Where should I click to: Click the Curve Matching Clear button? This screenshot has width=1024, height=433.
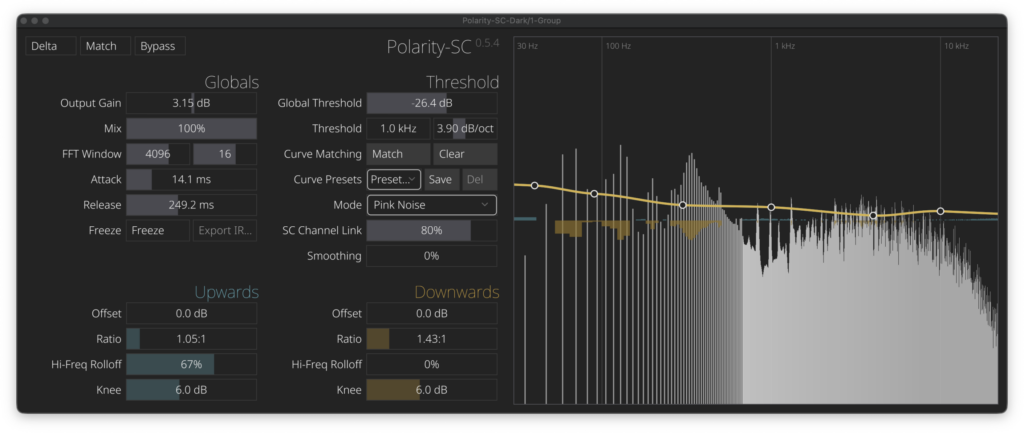(465, 154)
